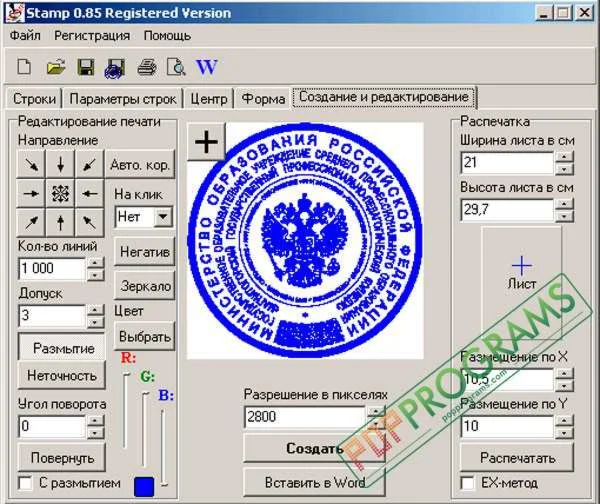Save with the green floppy disk icon

[86, 67]
